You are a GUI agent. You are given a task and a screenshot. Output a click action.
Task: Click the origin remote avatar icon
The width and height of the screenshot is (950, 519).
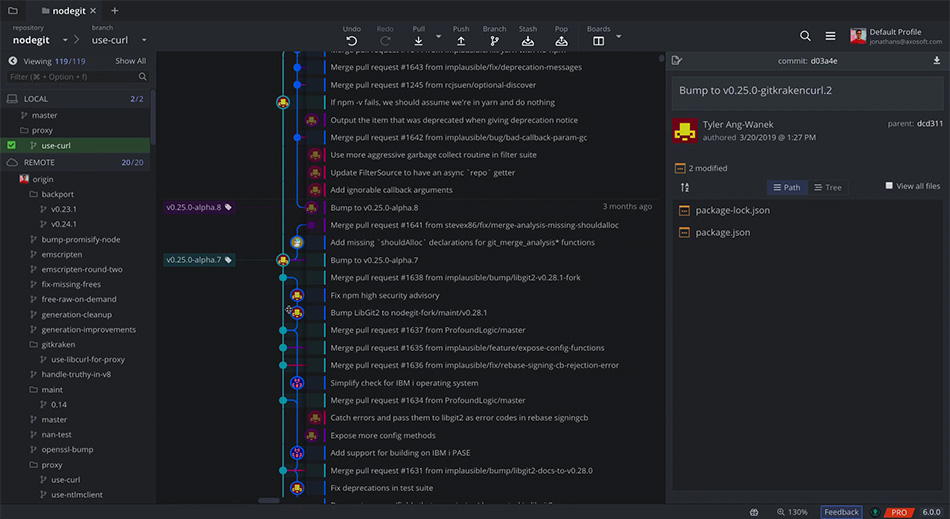coord(24,179)
